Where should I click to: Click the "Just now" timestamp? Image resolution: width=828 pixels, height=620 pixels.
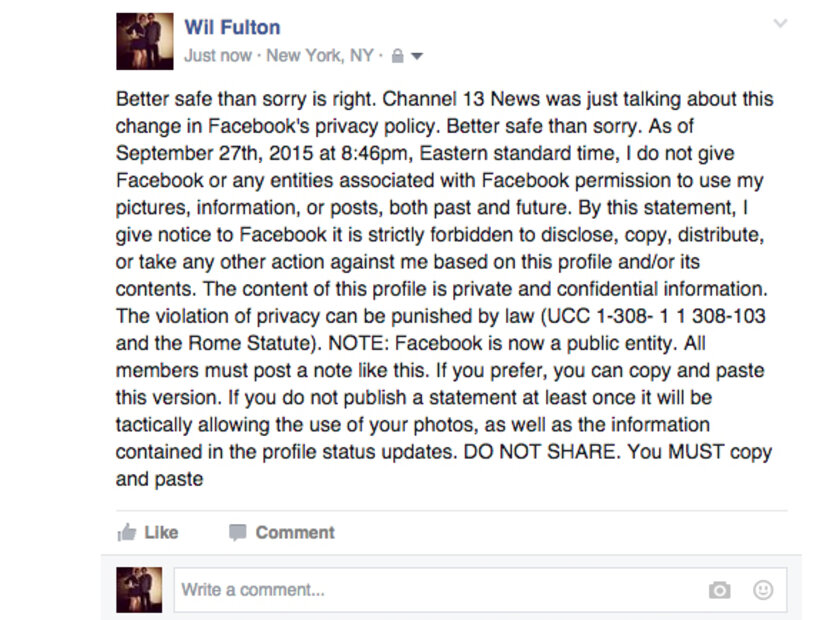(x=218, y=56)
